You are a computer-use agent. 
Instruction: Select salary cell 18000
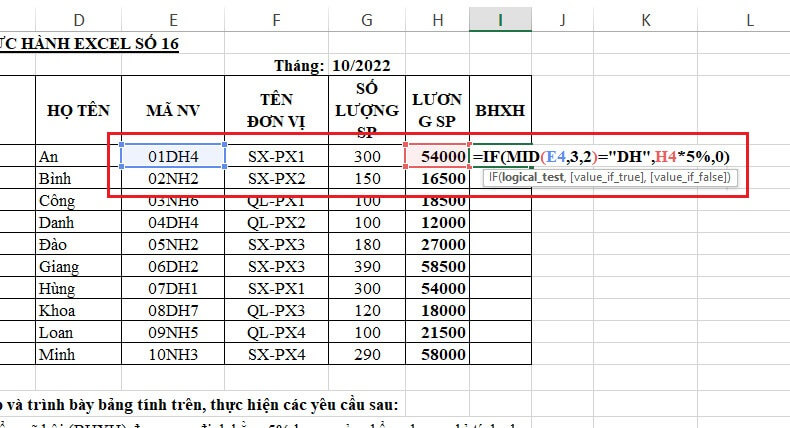437,311
